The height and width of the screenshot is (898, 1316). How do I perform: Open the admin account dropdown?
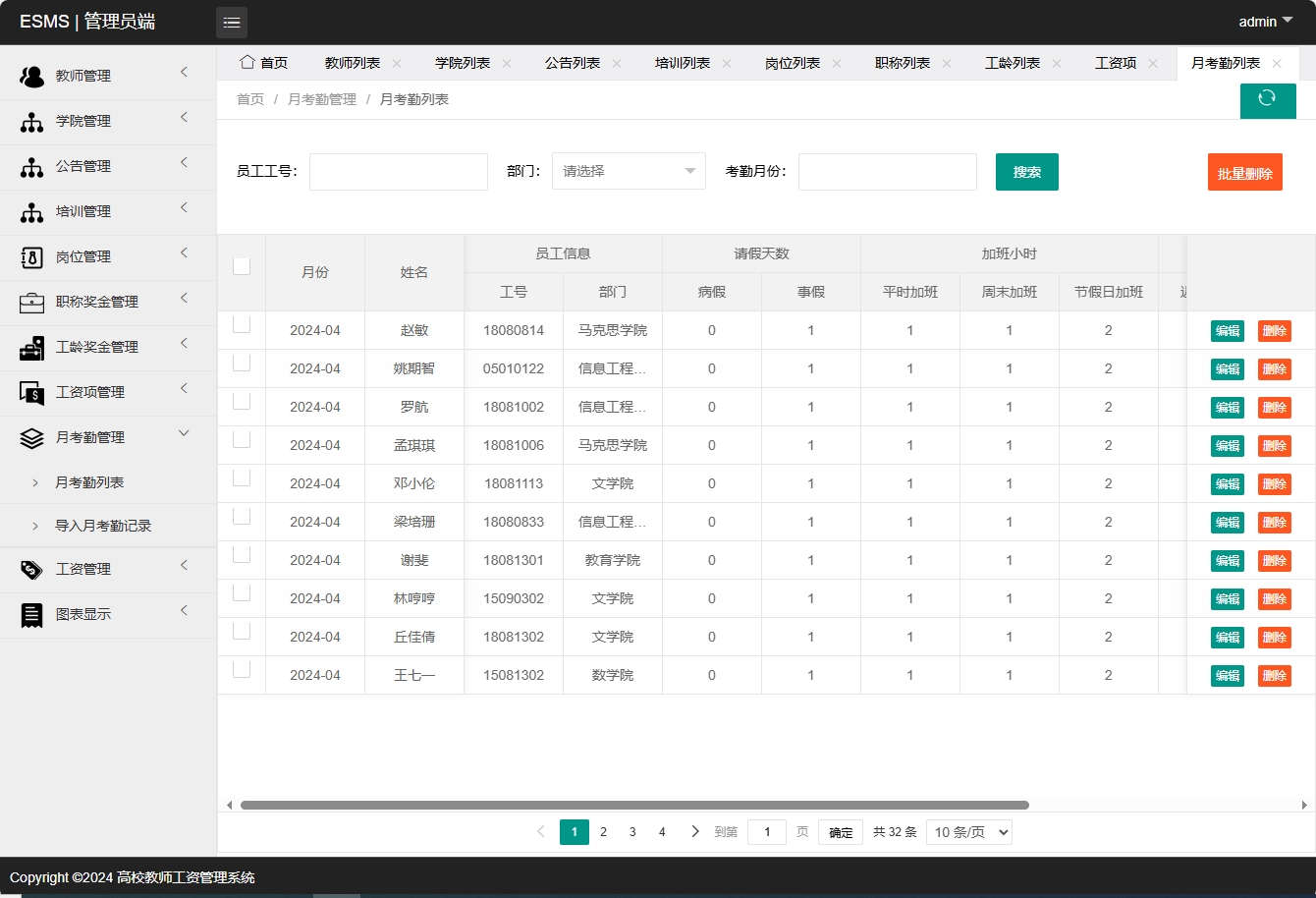tap(1263, 21)
